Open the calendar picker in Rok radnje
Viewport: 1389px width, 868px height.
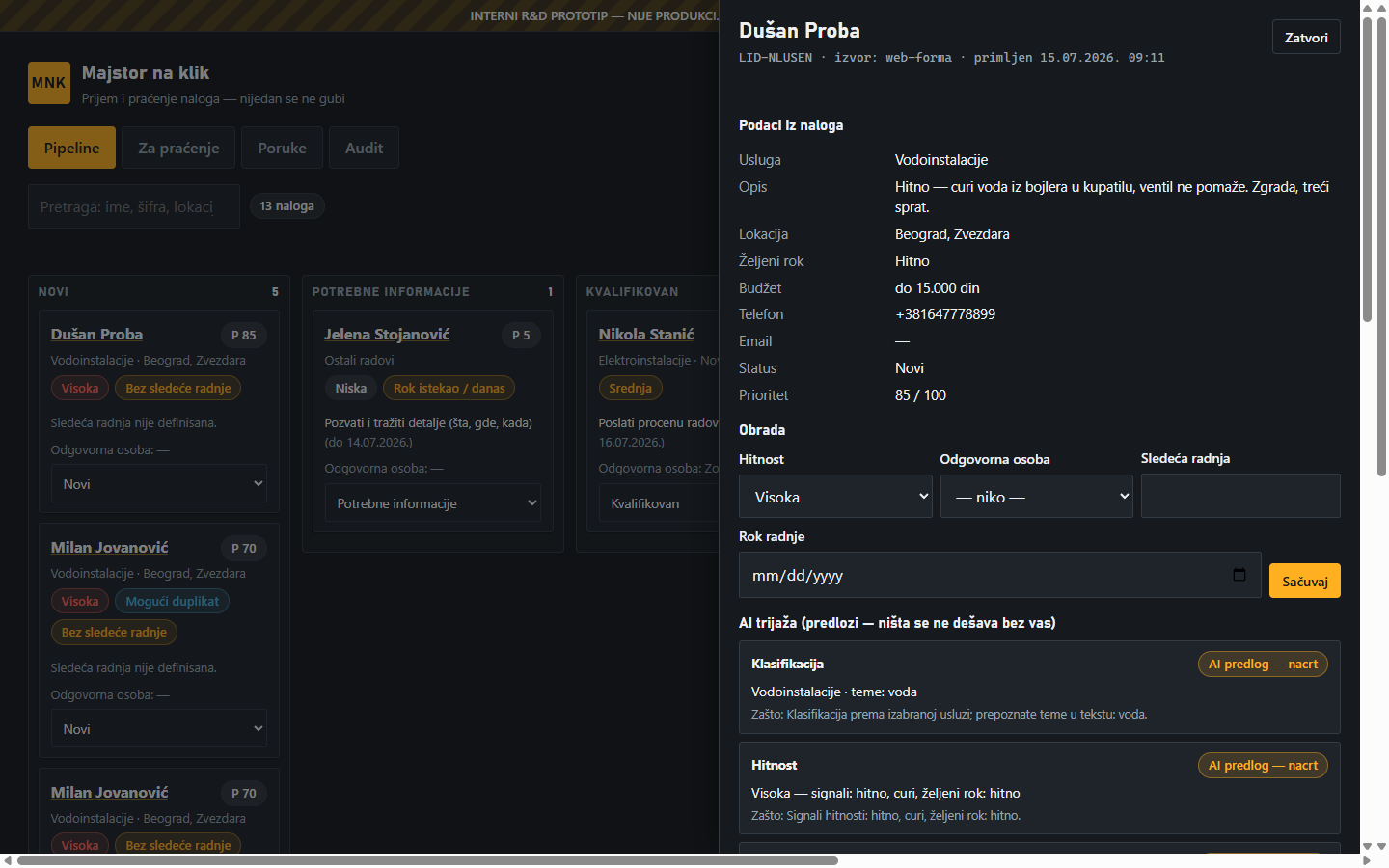pyautogui.click(x=1239, y=575)
